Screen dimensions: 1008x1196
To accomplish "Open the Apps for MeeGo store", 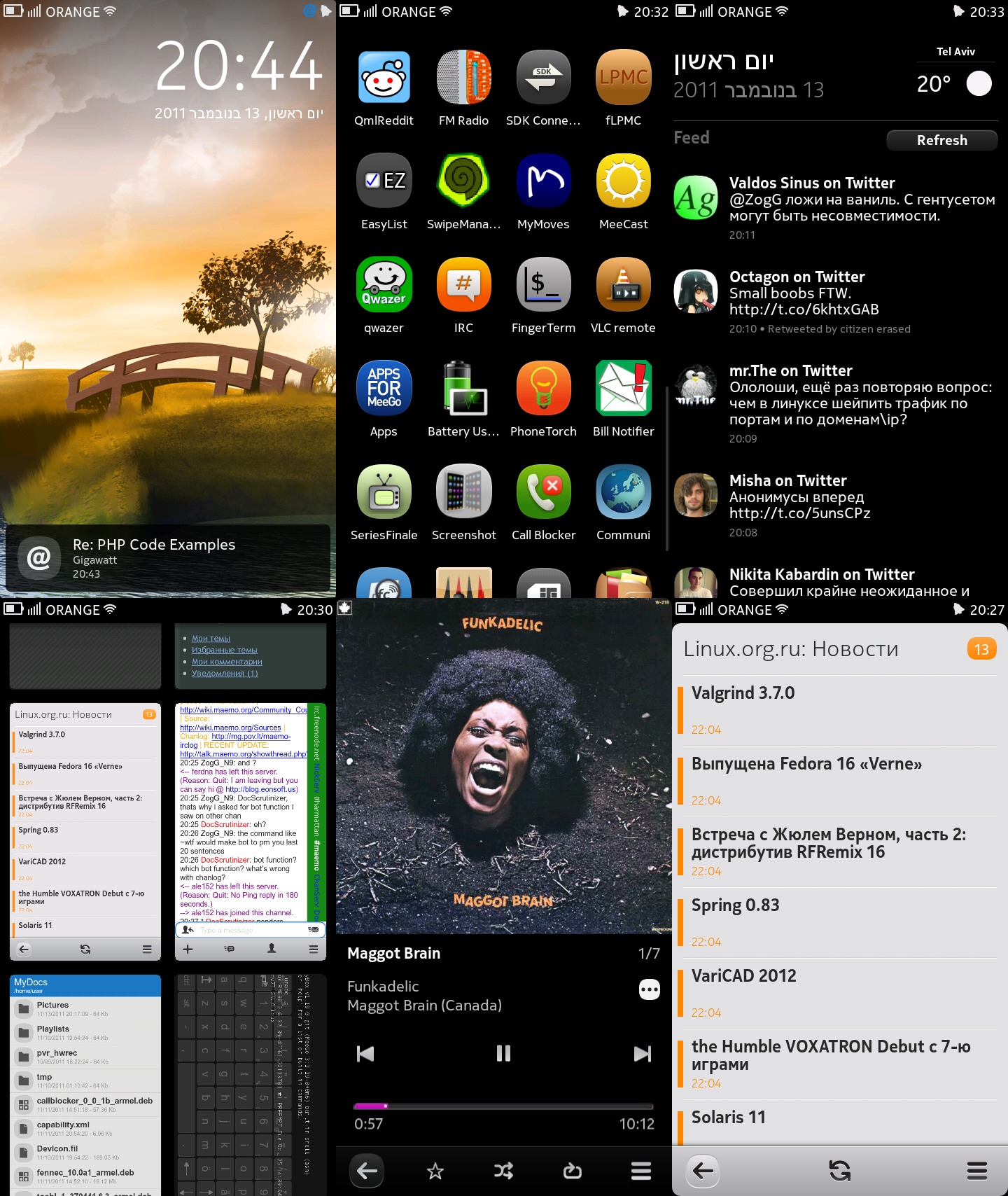I will click(384, 388).
